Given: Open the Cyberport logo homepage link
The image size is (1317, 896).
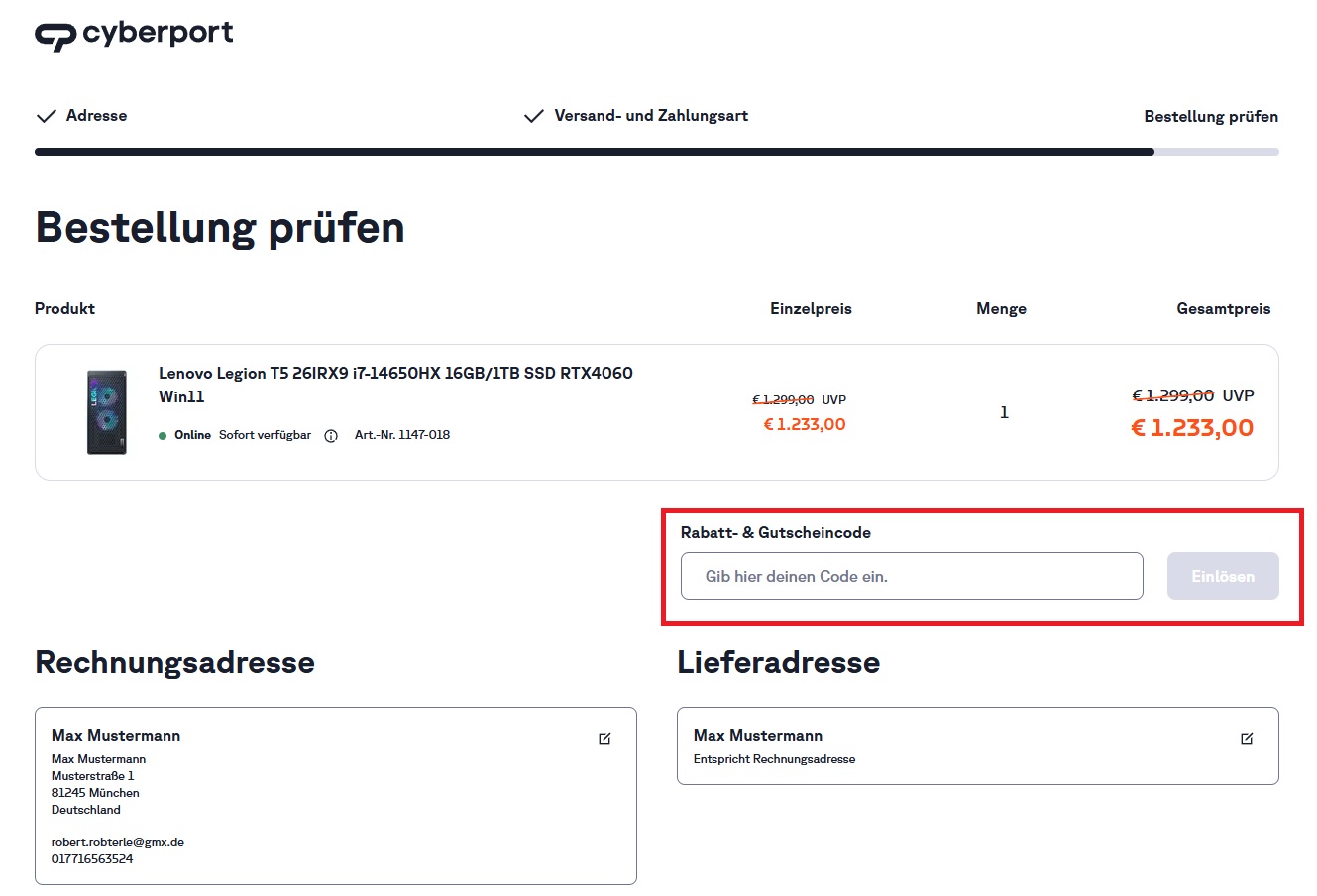Looking at the screenshot, I should coord(134,35).
